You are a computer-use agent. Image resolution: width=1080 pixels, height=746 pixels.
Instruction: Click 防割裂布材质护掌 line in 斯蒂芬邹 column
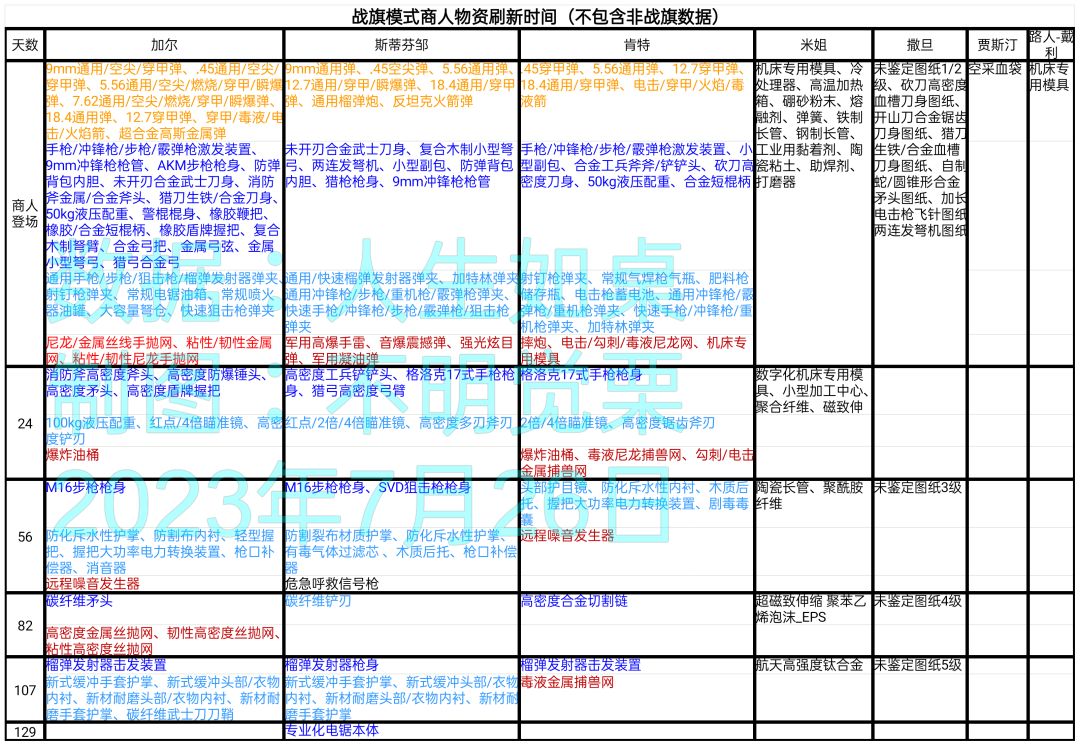pyautogui.click(x=396, y=535)
